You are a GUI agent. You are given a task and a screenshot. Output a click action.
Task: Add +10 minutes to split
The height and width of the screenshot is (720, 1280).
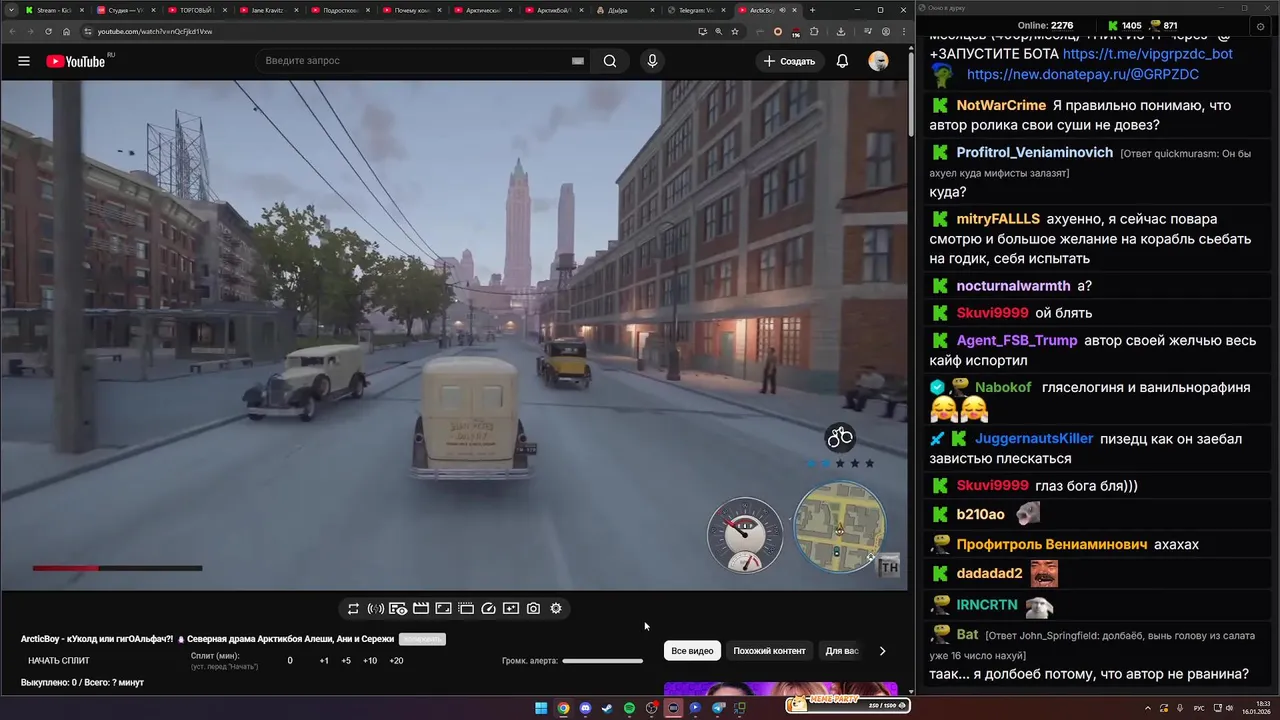click(370, 661)
